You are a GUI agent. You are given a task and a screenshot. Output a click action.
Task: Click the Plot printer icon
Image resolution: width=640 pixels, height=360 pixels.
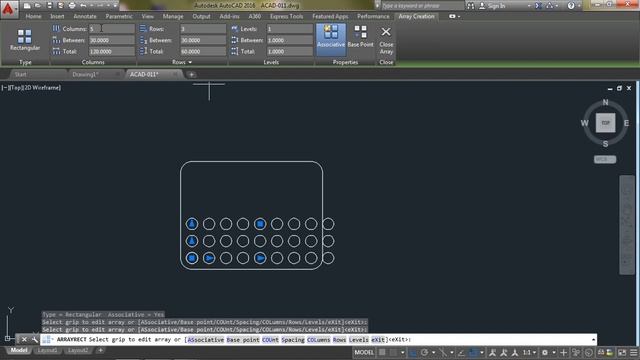coord(72,6)
